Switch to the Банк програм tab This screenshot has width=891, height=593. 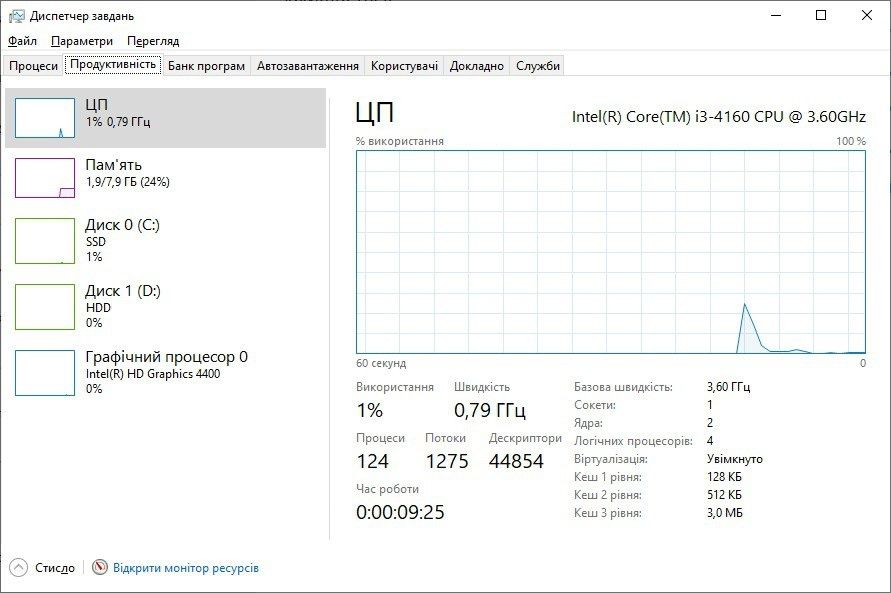click(206, 66)
